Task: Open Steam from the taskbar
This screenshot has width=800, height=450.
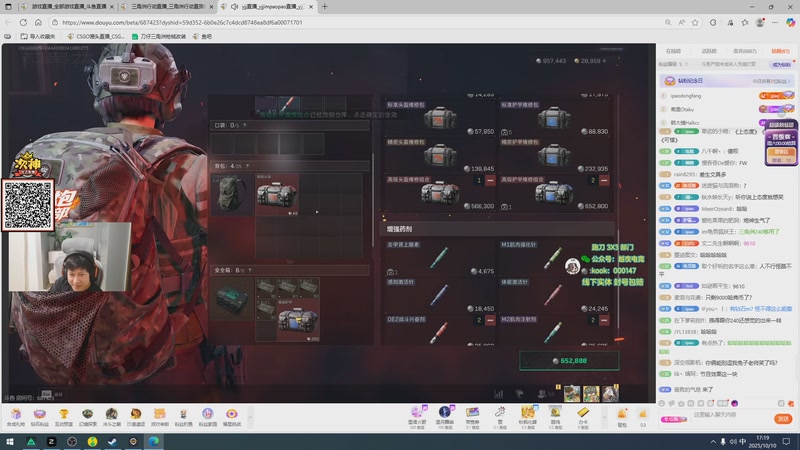Action: click(x=113, y=442)
